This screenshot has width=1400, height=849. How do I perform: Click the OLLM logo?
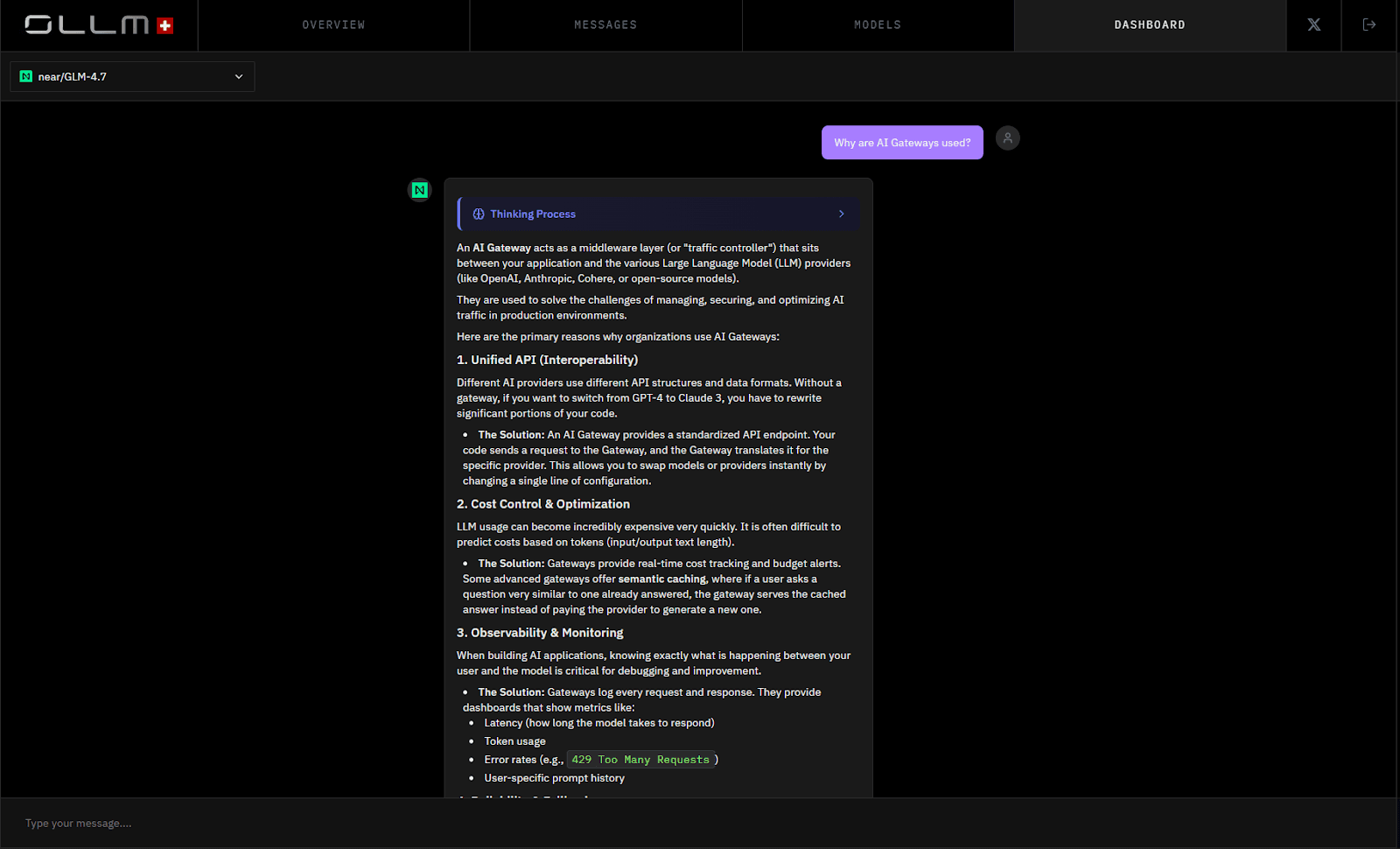tap(99, 25)
